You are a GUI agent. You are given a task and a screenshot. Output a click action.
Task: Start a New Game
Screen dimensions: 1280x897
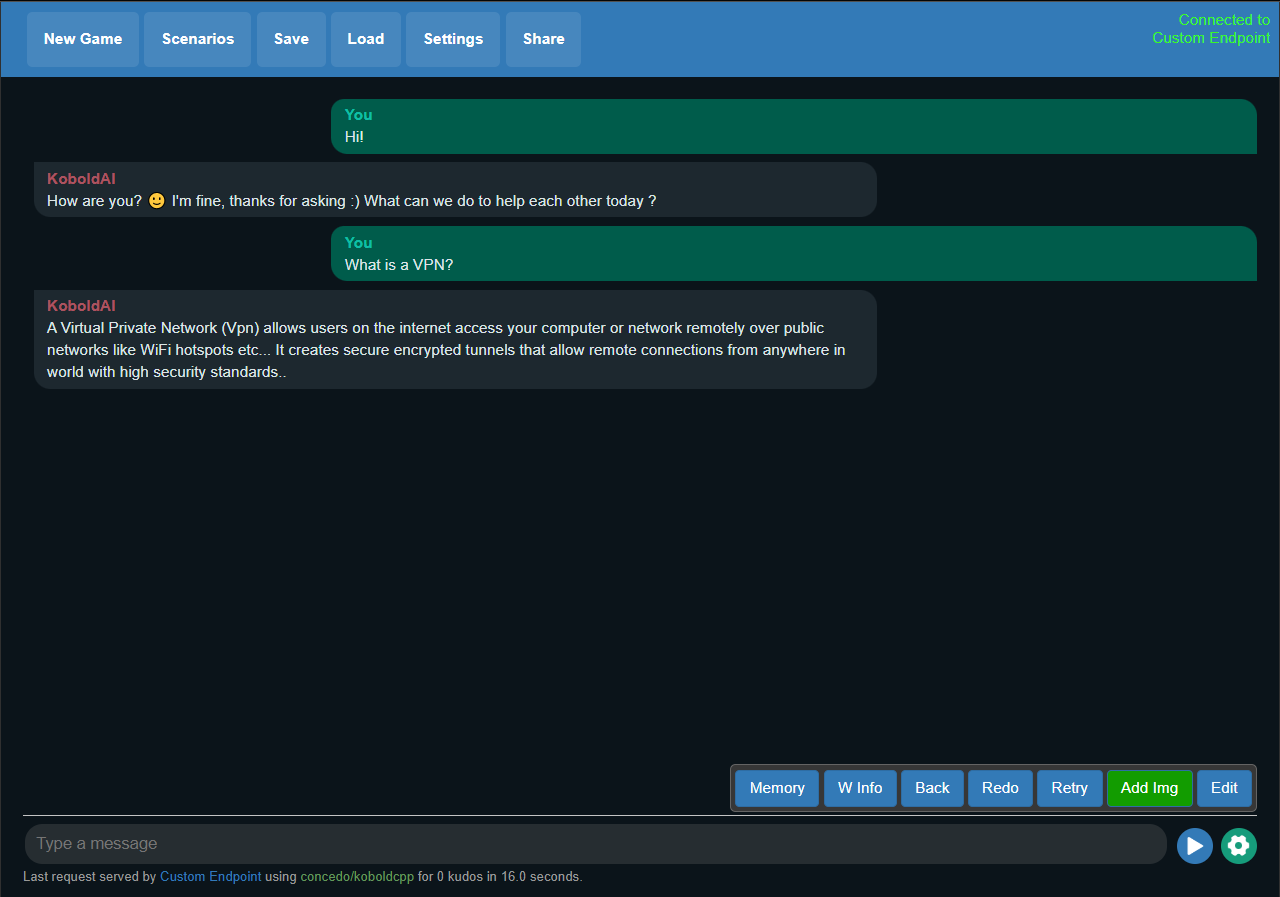[83, 39]
